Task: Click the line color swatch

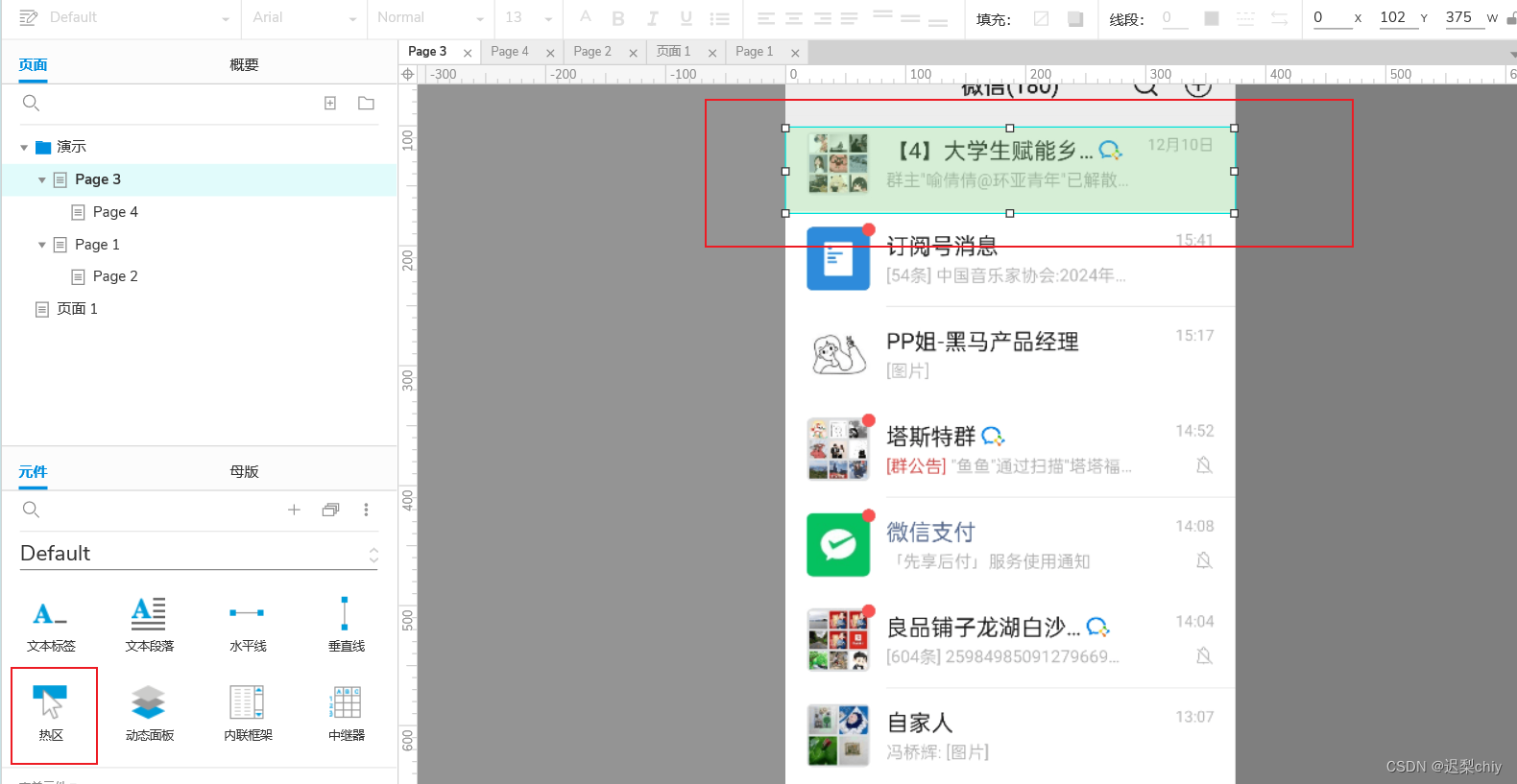Action: 1212,18
